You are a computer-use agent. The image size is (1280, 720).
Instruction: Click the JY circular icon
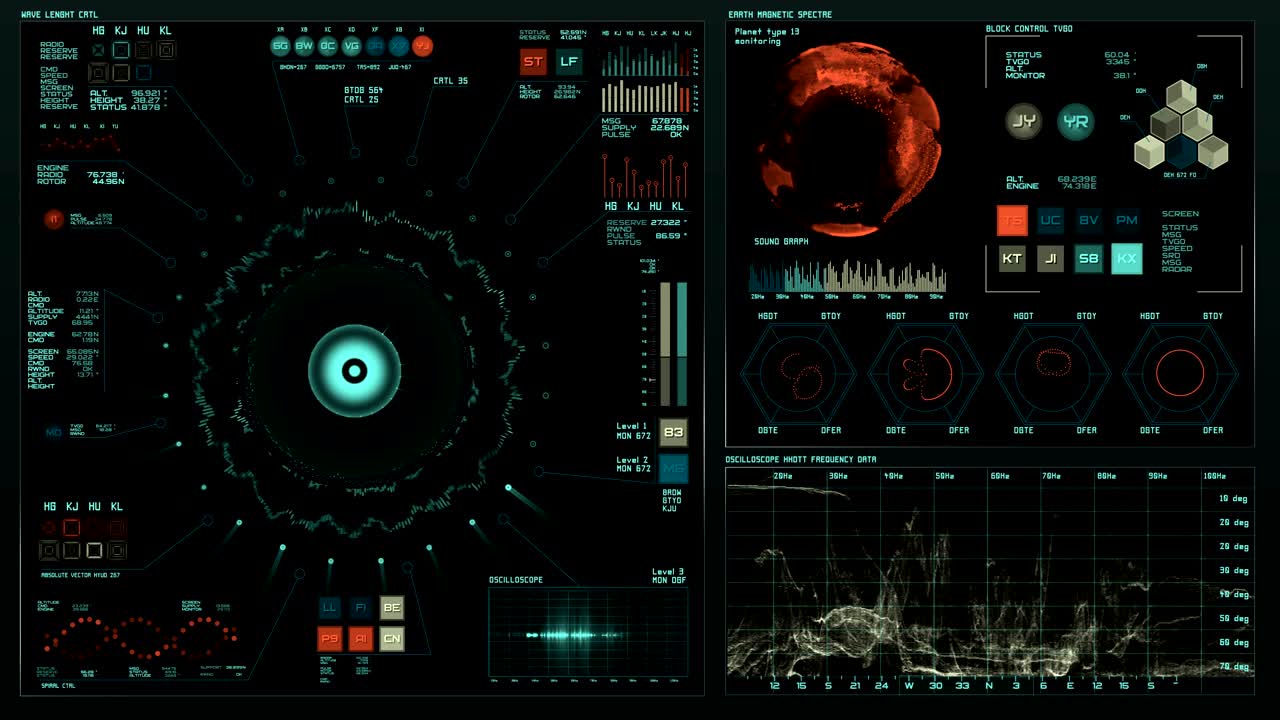point(1022,122)
